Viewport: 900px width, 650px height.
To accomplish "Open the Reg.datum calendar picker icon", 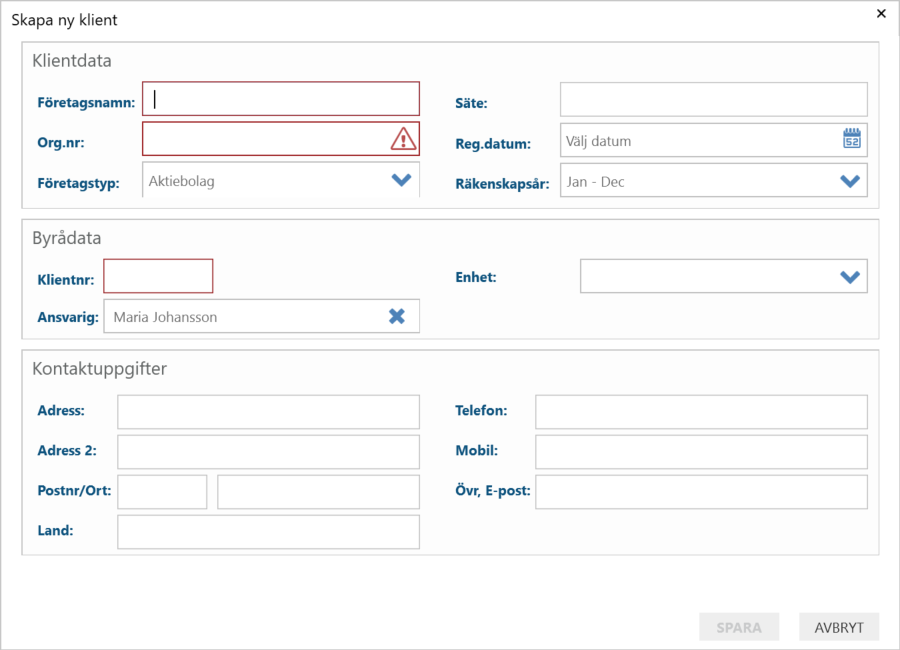I will [x=852, y=139].
